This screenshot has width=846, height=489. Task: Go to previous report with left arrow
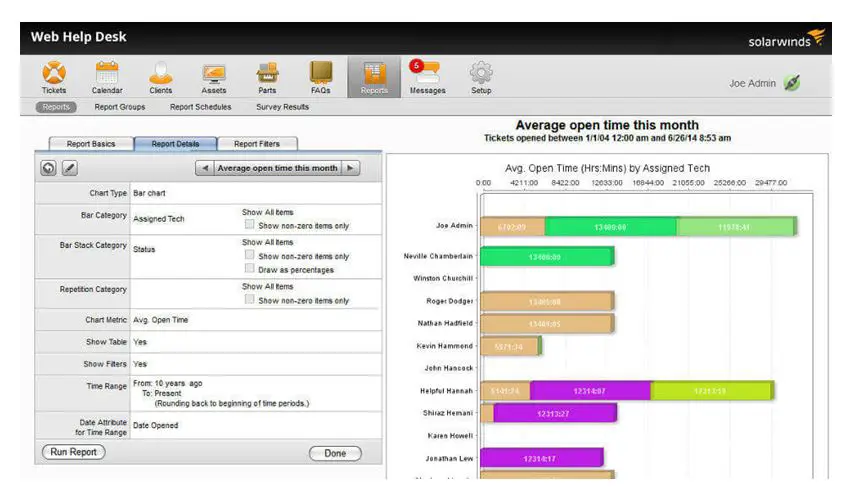(204, 168)
